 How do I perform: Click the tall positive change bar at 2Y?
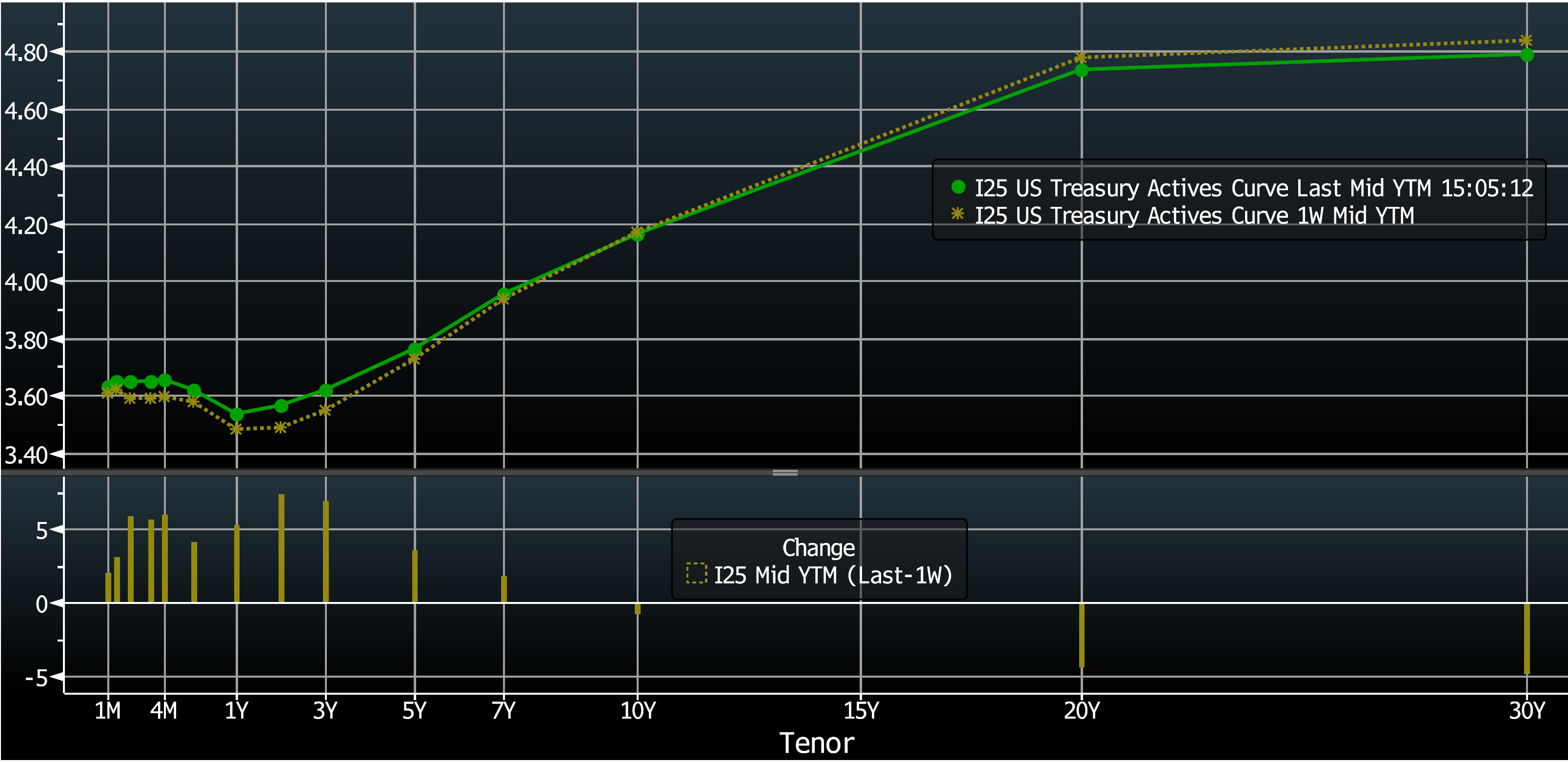[x=282, y=548]
